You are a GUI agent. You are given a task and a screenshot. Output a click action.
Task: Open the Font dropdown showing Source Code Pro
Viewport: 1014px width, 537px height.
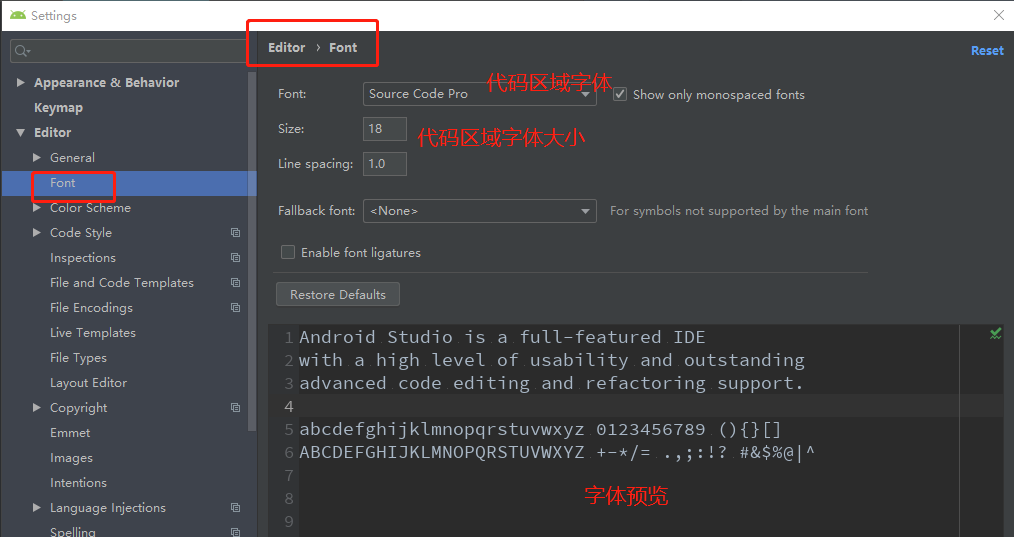(479, 94)
